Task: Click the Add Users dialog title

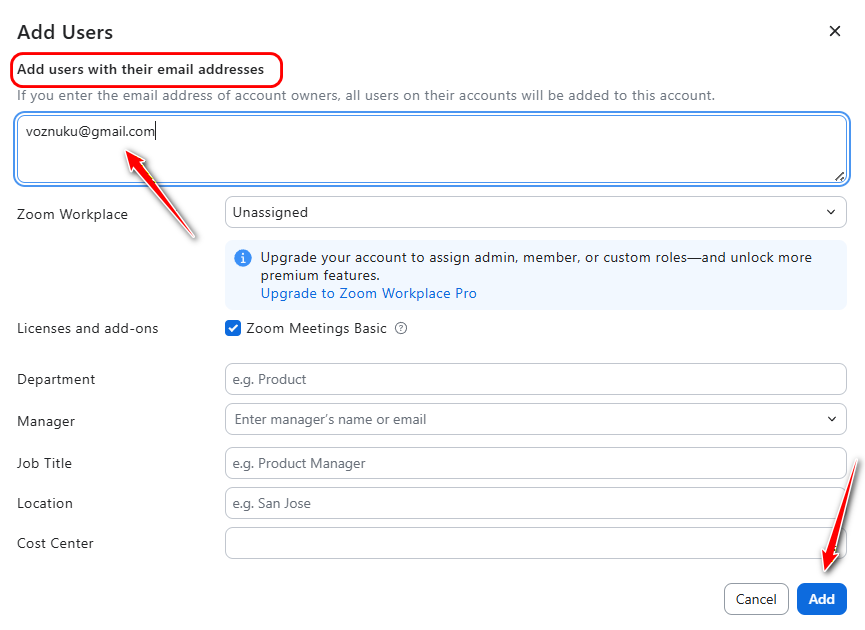Action: 65,32
